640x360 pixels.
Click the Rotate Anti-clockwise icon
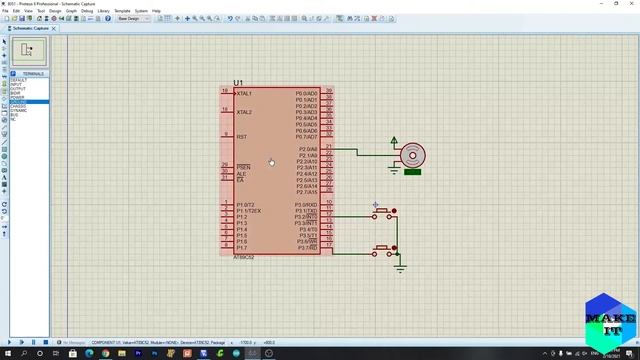4,211
